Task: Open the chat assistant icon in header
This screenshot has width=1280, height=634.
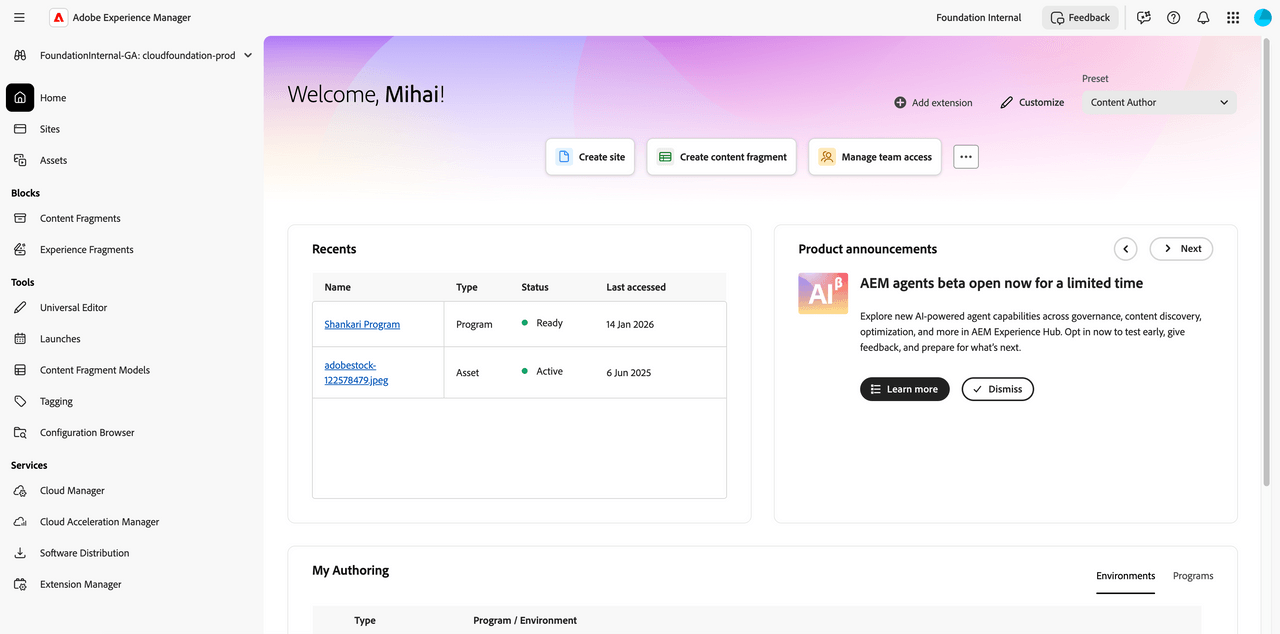Action: tap(1144, 17)
